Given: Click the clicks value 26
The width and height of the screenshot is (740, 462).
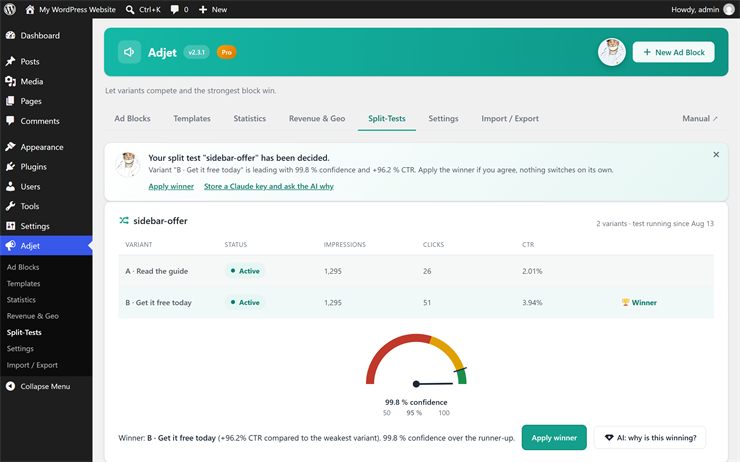Looking at the screenshot, I should pyautogui.click(x=427, y=271).
